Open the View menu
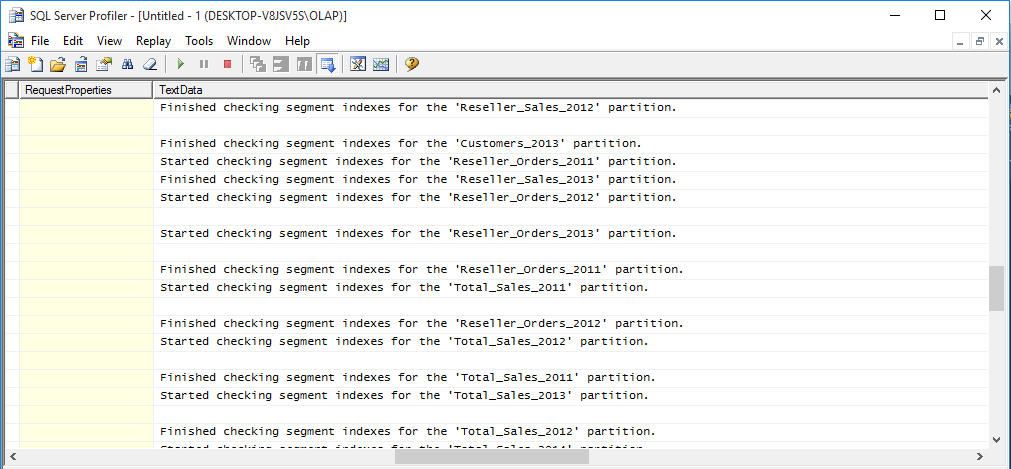Image resolution: width=1011 pixels, height=469 pixels. click(110, 41)
